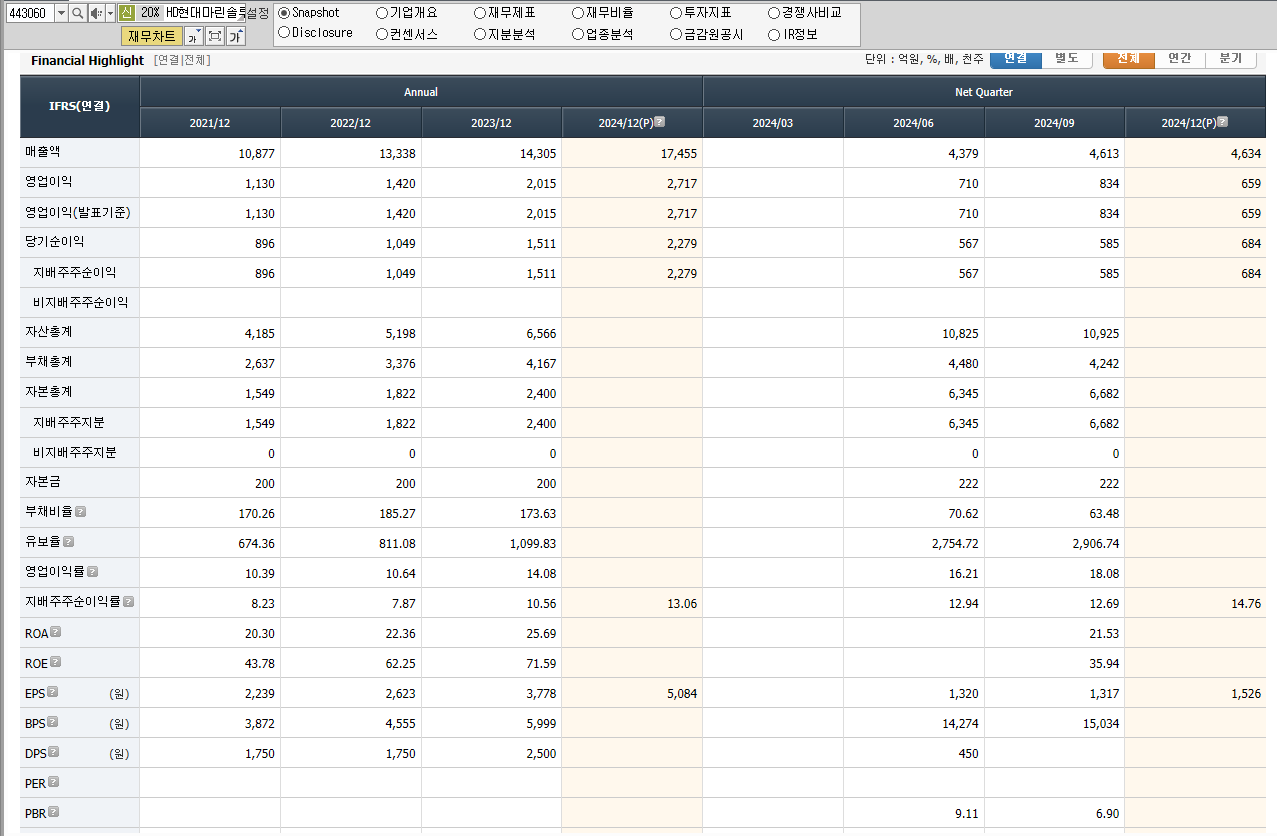This screenshot has height=836, width=1277.
Task: Open help icon next to BPS
Action: [53, 722]
